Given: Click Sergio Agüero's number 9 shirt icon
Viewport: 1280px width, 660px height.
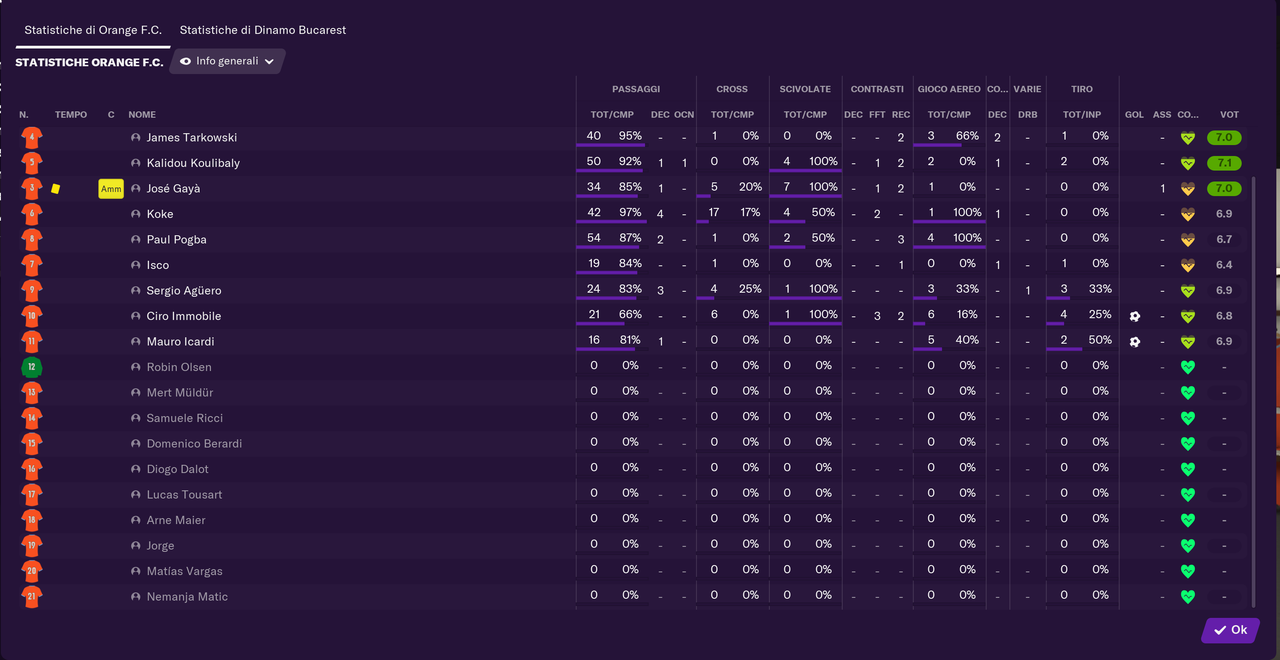Looking at the screenshot, I should [x=32, y=291].
